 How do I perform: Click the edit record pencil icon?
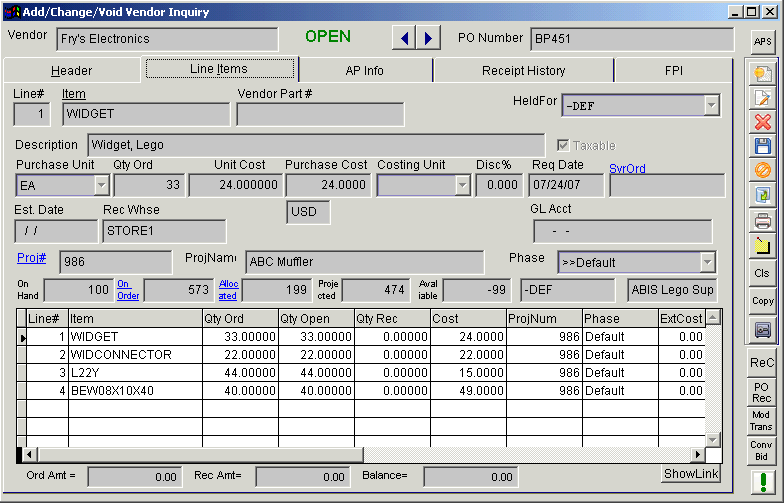coord(763,97)
